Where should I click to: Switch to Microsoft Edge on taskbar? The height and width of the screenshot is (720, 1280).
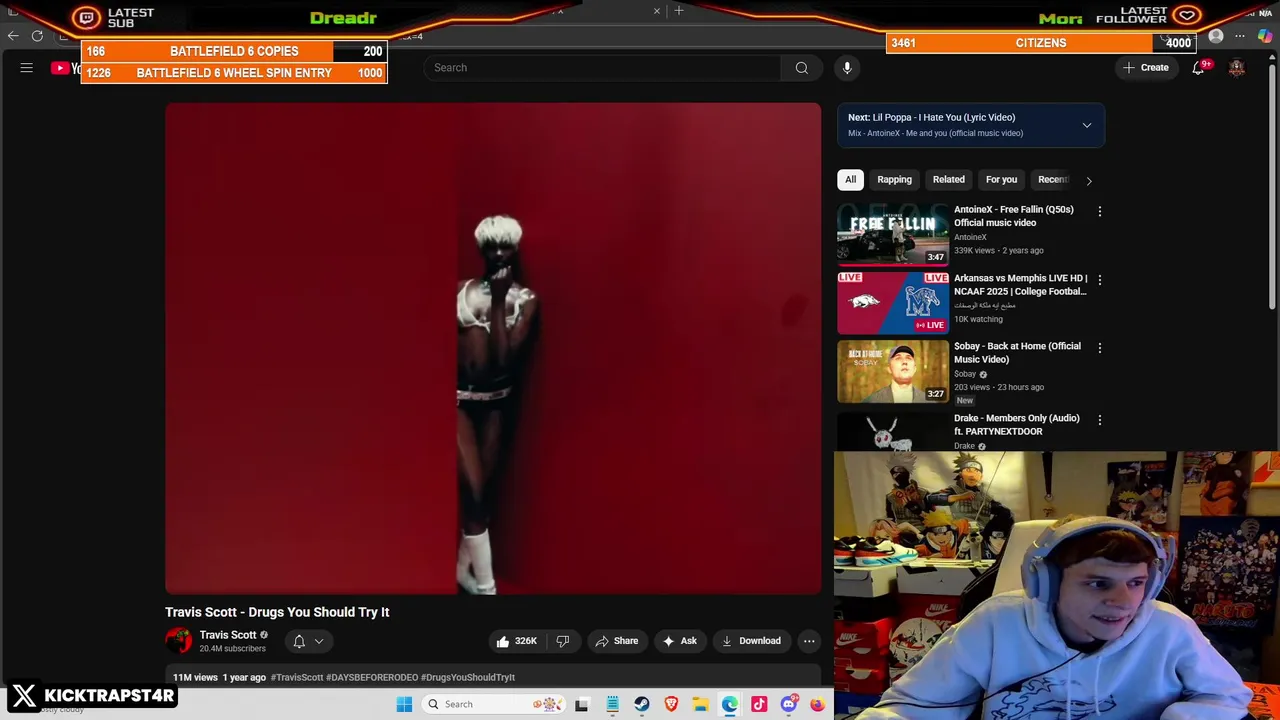[x=730, y=704]
